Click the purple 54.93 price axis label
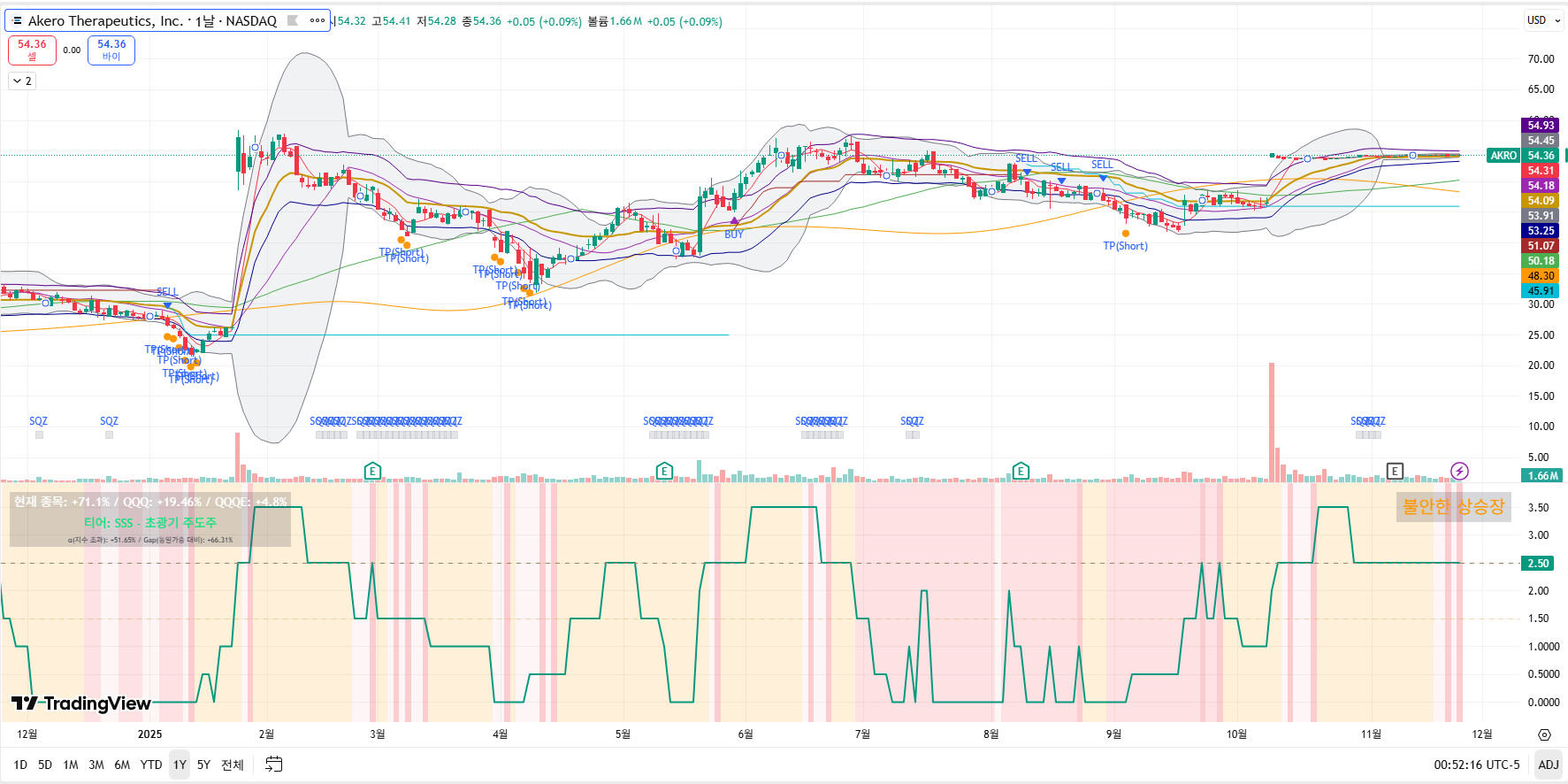The image size is (1568, 784). 1541,126
